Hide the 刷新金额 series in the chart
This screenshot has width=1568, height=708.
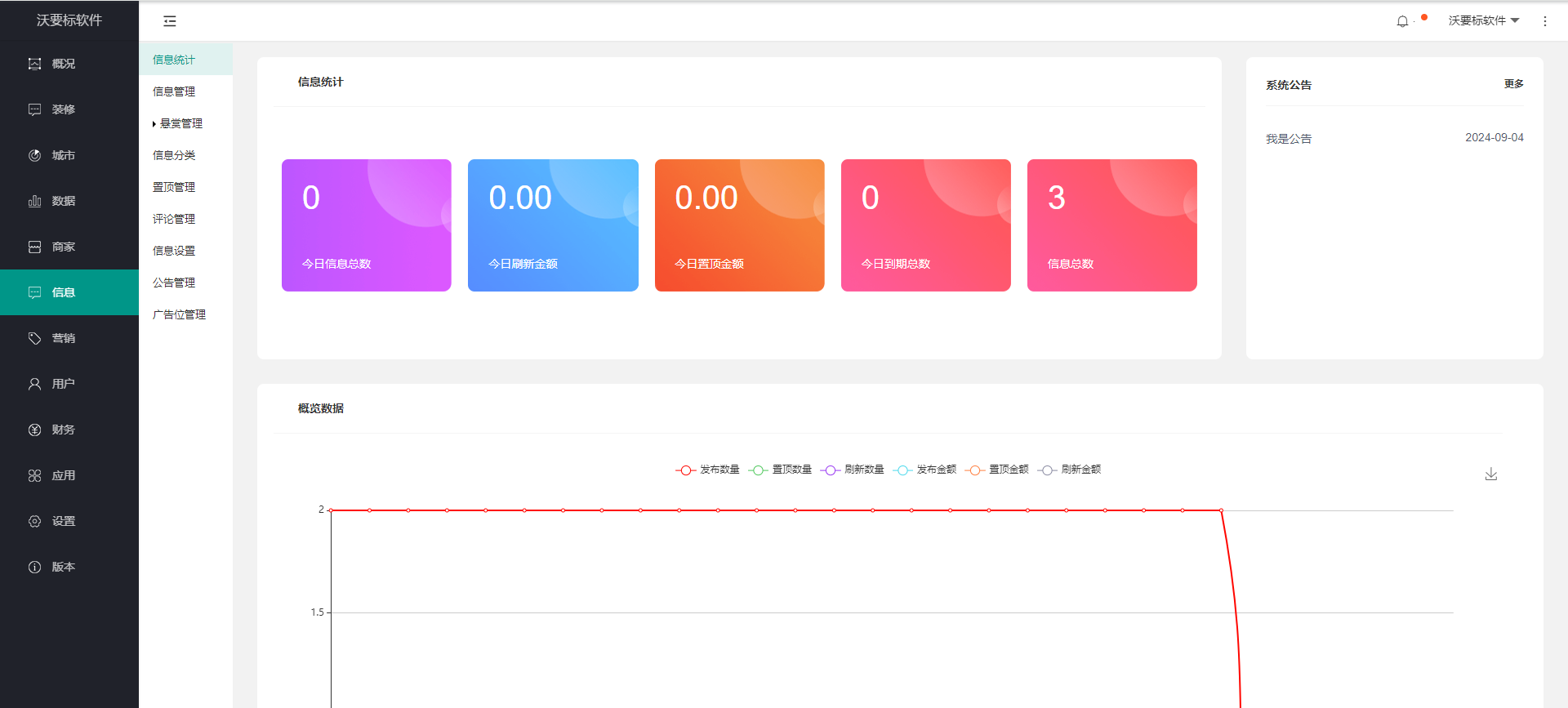1070,470
